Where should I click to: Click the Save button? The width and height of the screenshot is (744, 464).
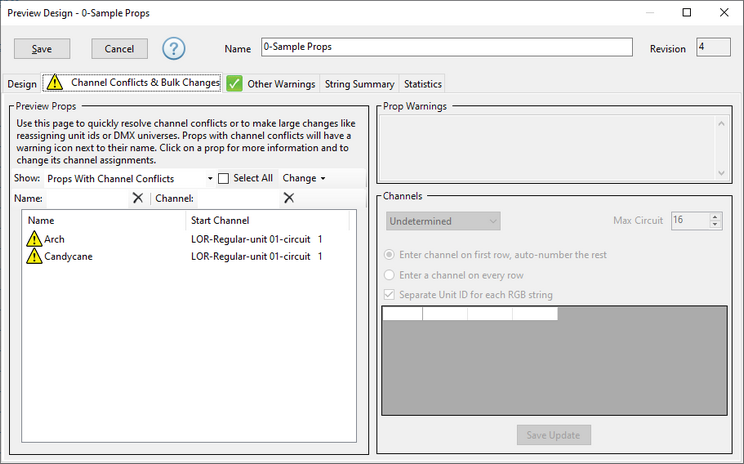[x=42, y=49]
